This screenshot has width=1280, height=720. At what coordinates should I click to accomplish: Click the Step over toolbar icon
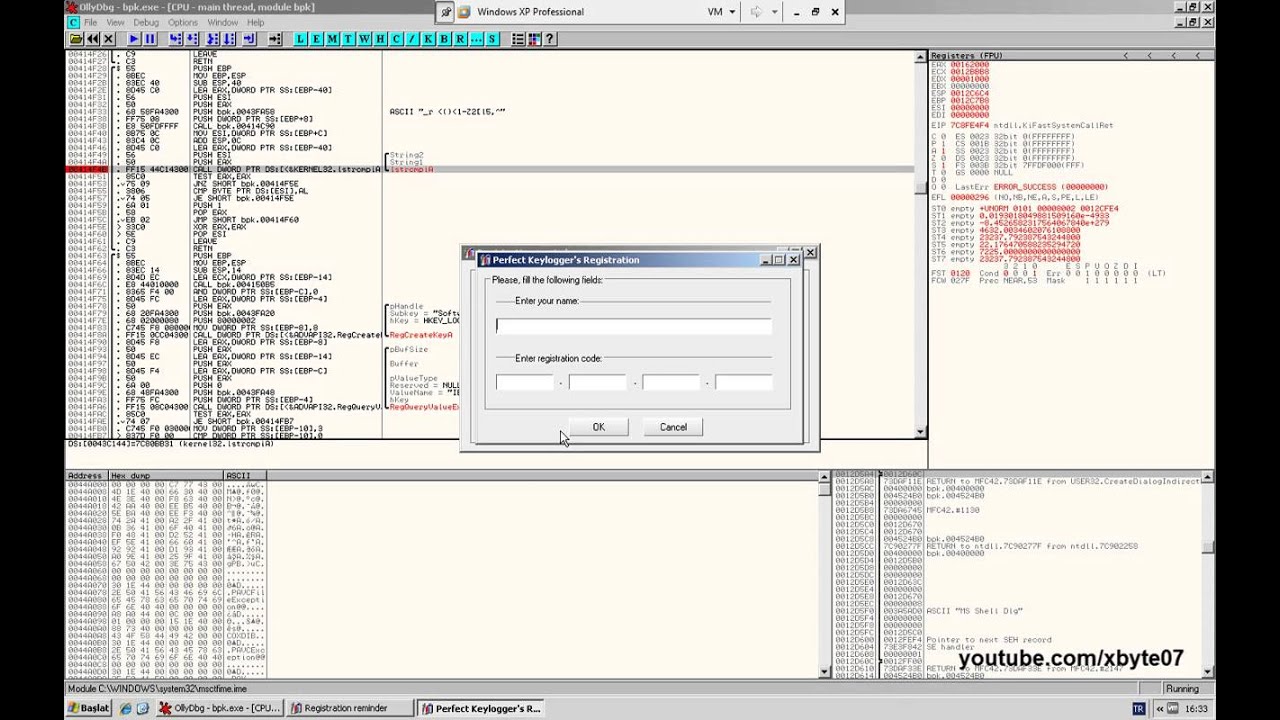point(192,39)
